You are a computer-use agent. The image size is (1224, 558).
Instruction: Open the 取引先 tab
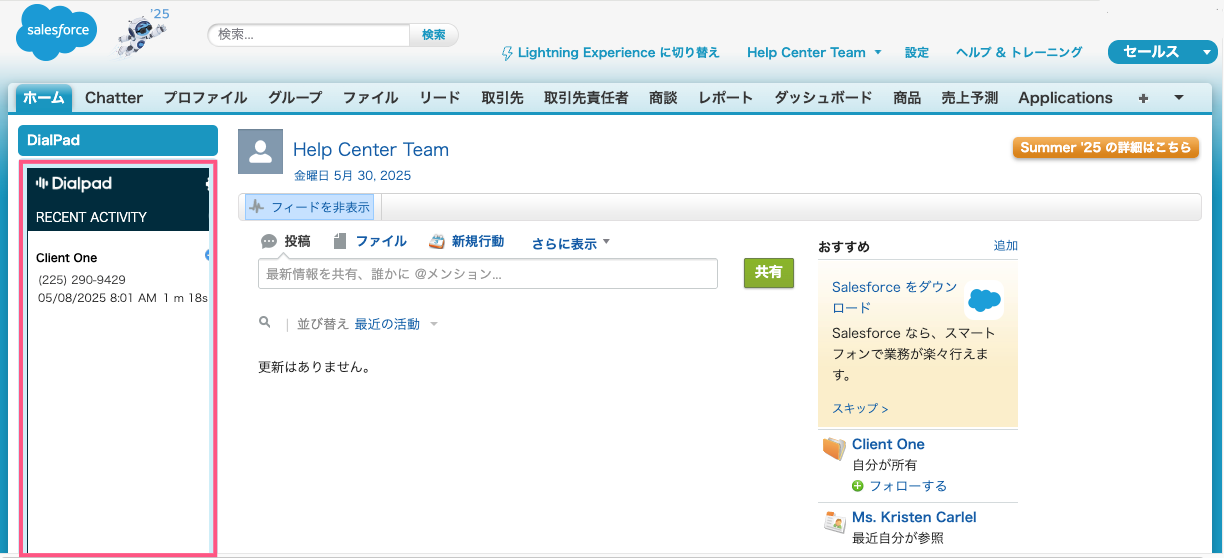[x=502, y=98]
